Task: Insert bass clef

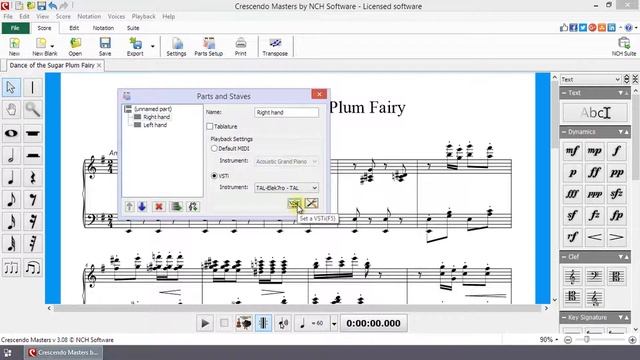Action: click(594, 276)
